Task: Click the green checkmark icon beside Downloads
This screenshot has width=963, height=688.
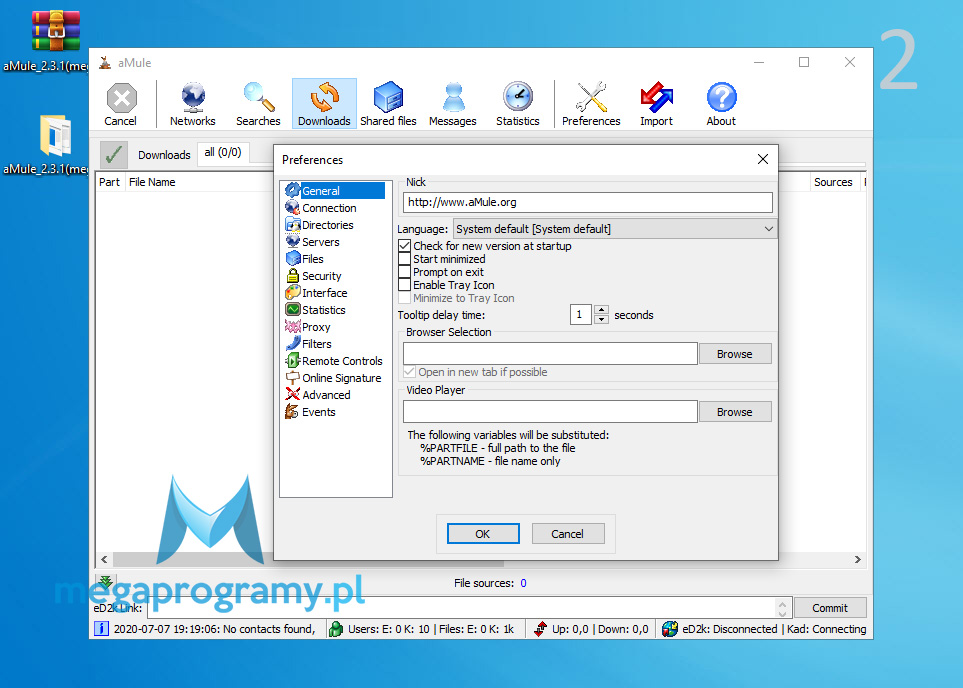Action: point(114,155)
